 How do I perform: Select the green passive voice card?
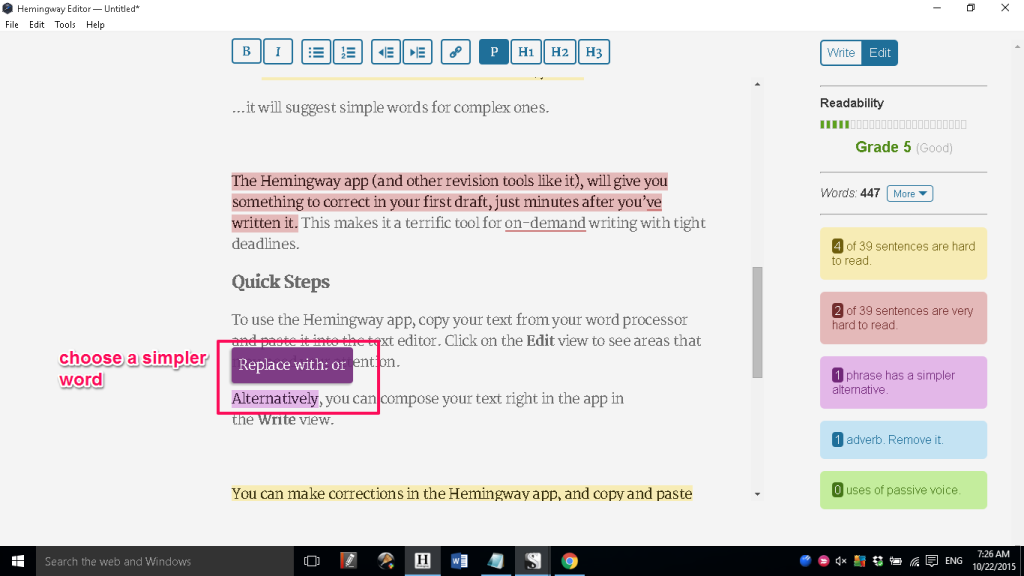coord(903,490)
